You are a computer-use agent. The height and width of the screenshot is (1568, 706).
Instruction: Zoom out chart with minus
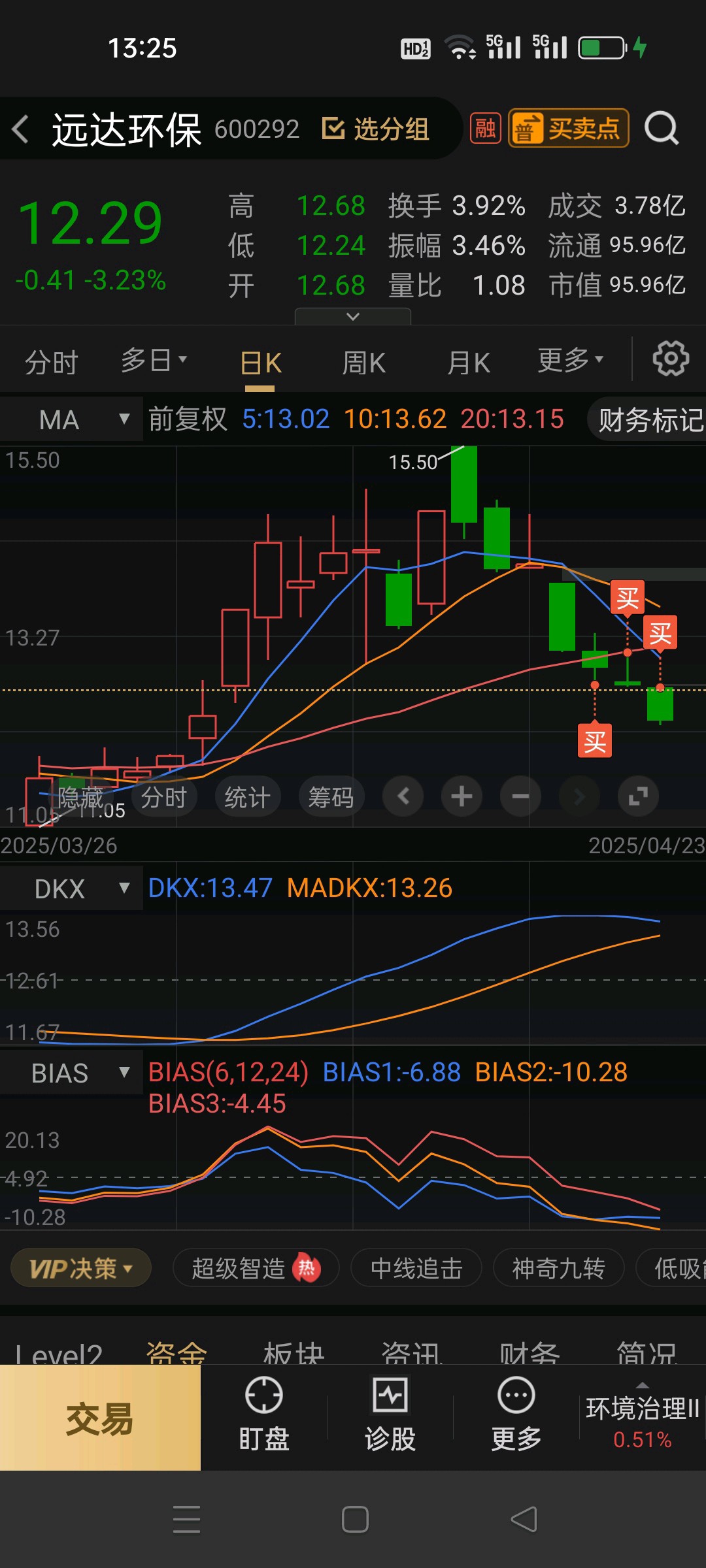click(520, 796)
